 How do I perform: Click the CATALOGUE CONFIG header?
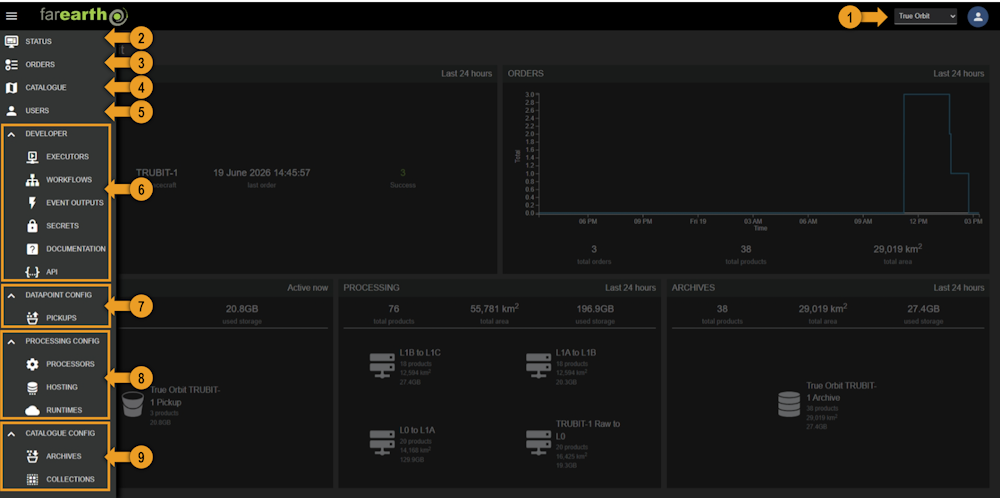coord(61,433)
